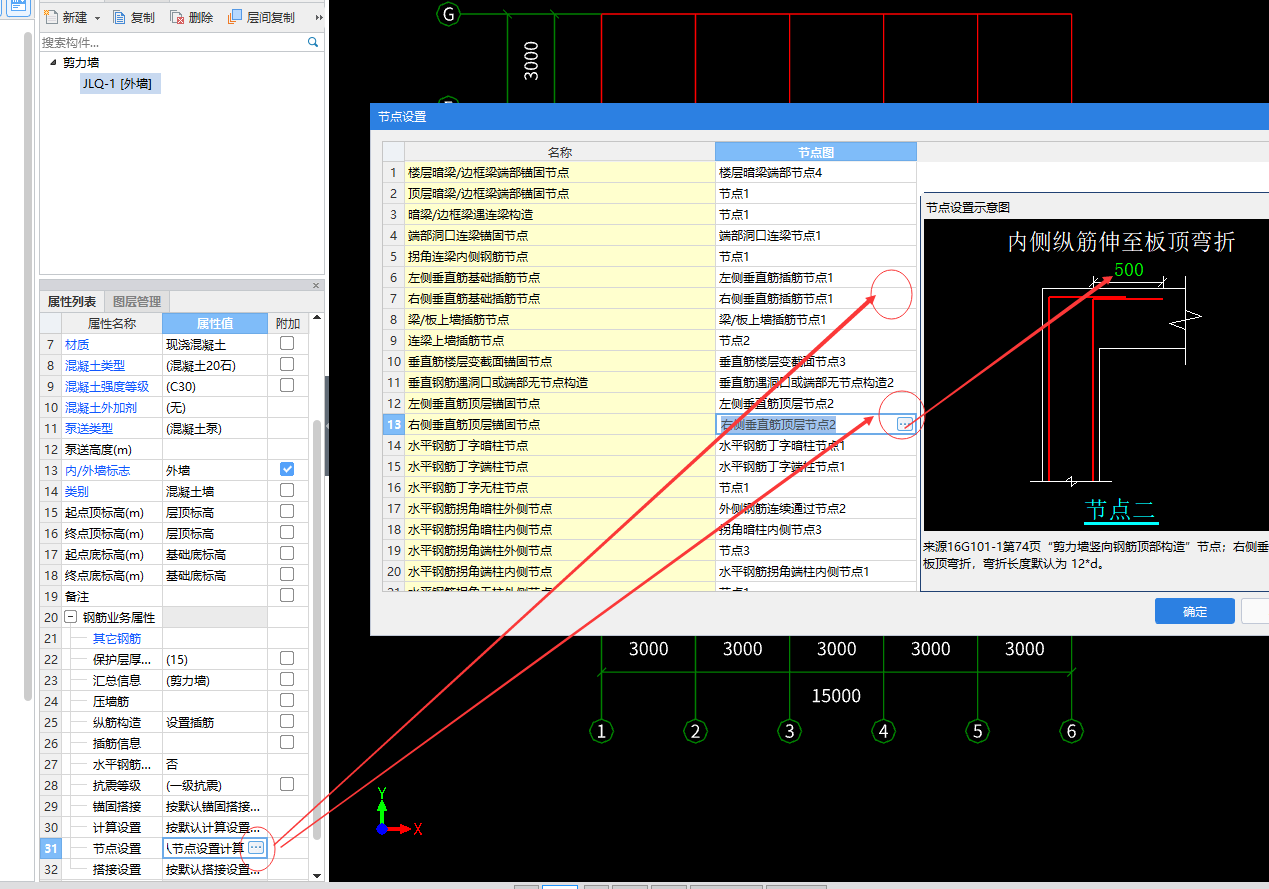This screenshot has height=889, width=1269.
Task: Toggle the 附加 checkbox for 保护层厚度
Action: pos(287,658)
